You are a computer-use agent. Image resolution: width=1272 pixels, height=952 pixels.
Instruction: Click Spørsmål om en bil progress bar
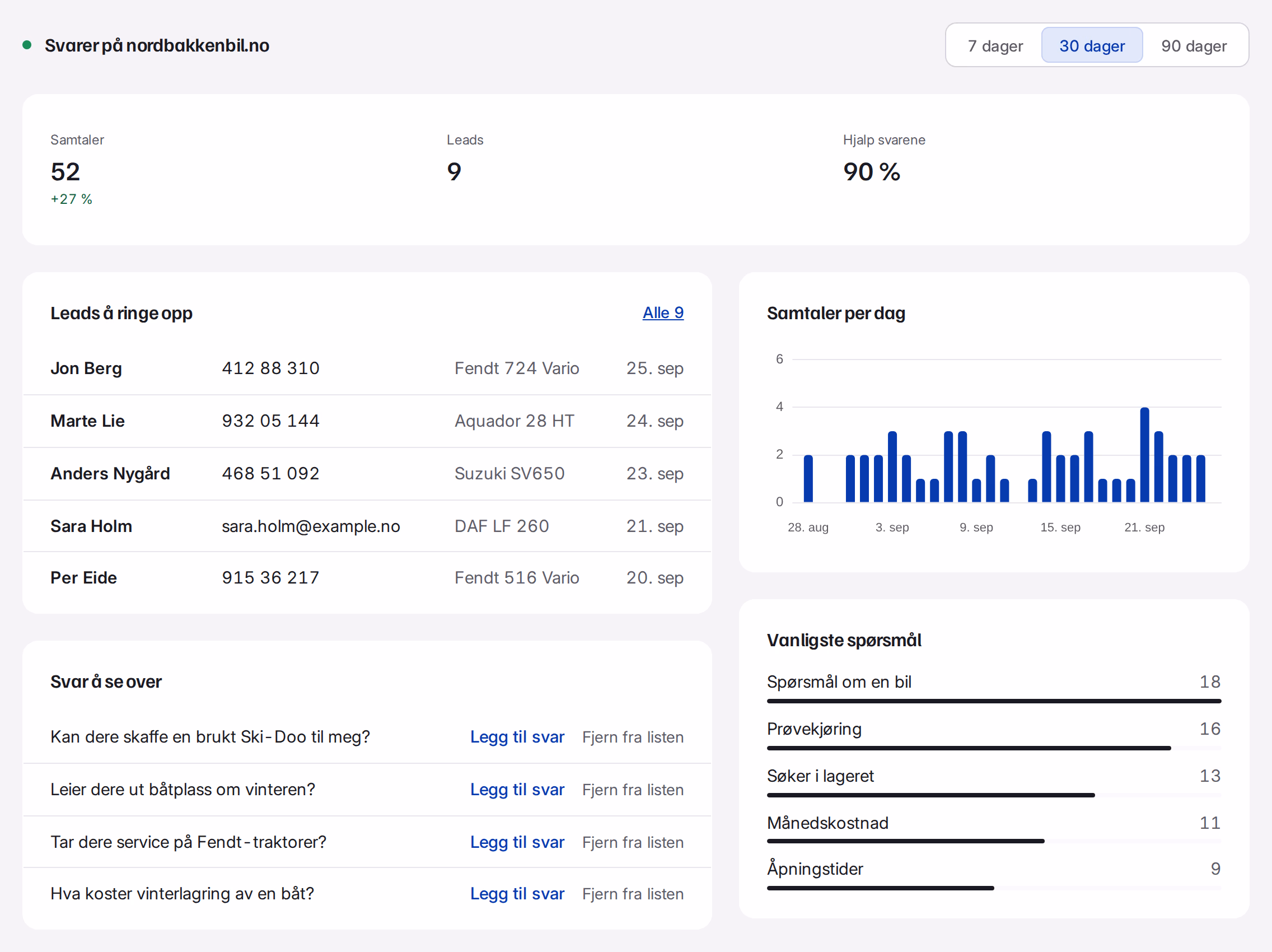point(994,701)
